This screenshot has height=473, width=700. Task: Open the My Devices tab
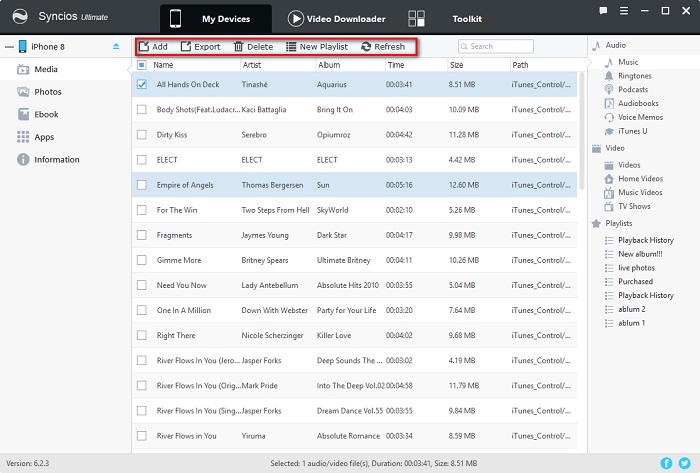(216, 19)
